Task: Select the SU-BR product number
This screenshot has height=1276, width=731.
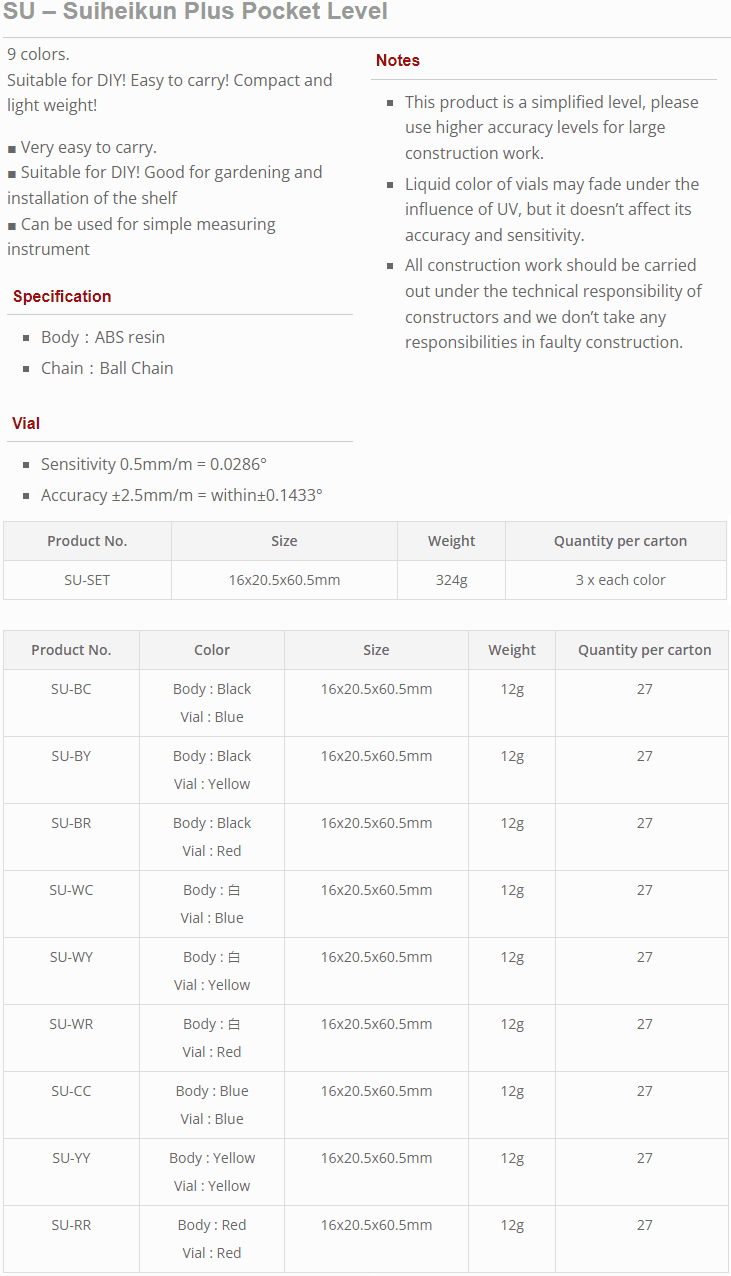Action: coord(71,823)
